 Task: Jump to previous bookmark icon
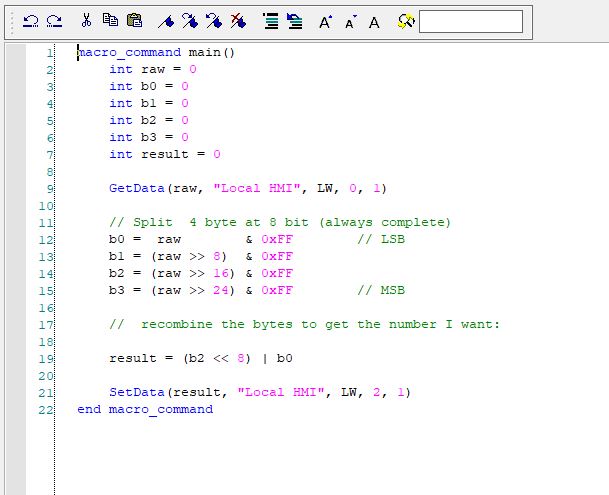click(x=212, y=21)
